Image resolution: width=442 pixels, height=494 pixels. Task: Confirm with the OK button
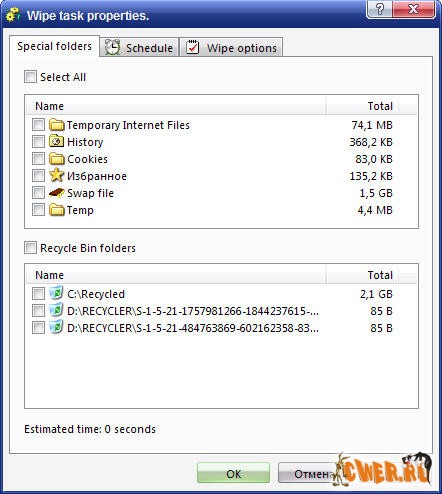(x=233, y=473)
